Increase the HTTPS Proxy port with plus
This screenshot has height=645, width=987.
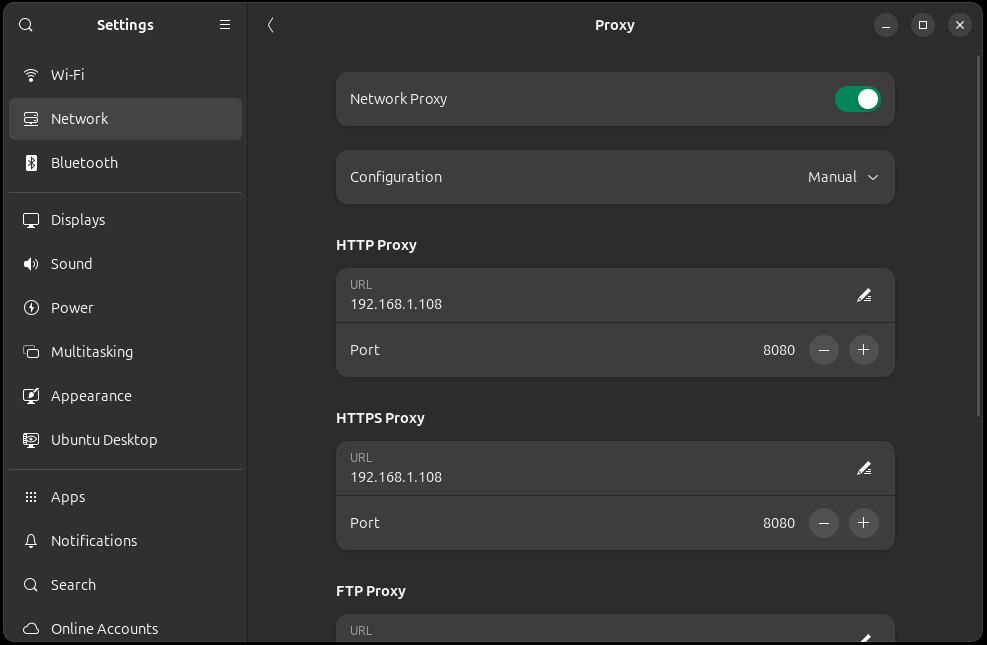[864, 523]
